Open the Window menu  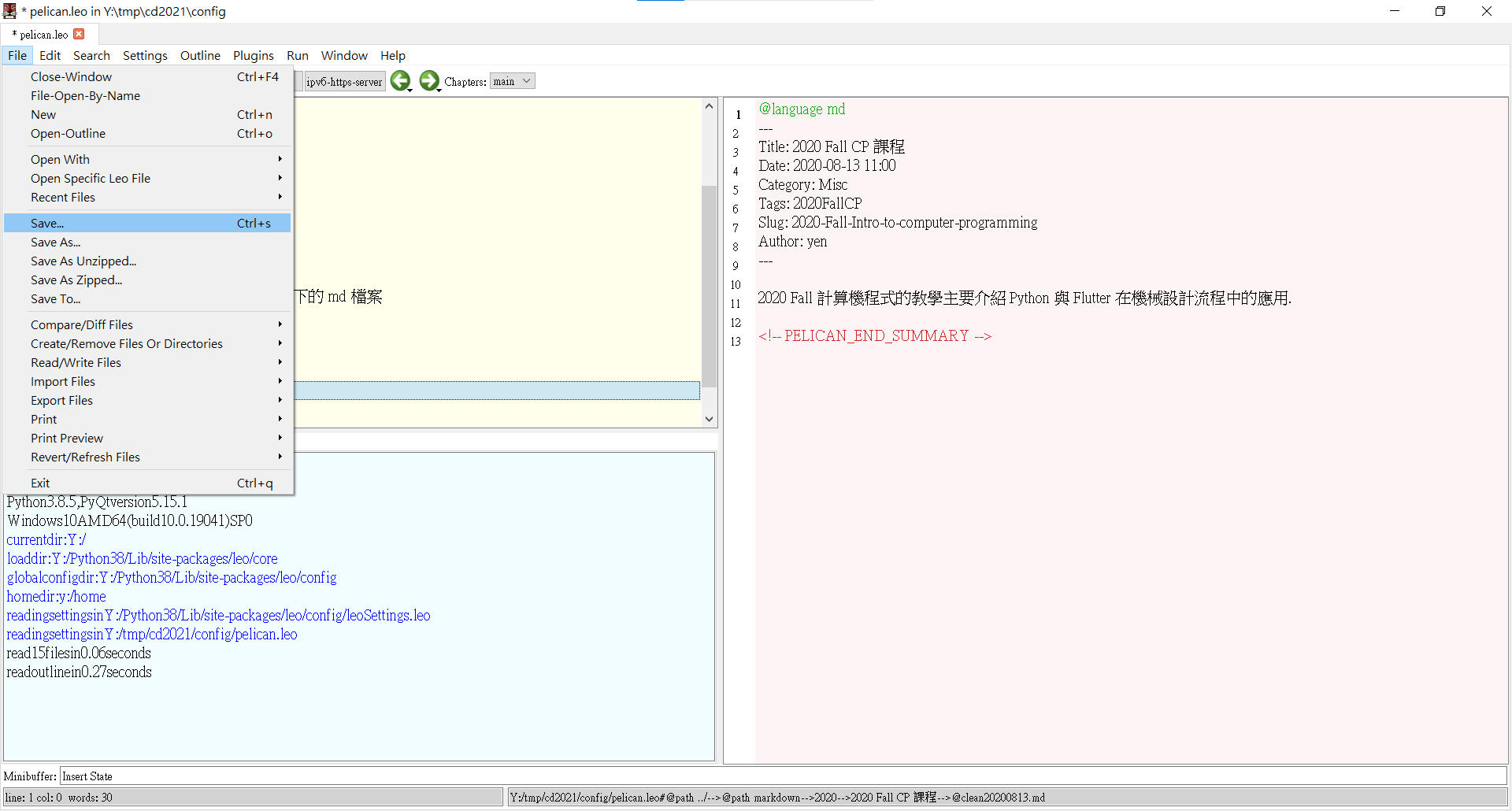click(x=344, y=55)
